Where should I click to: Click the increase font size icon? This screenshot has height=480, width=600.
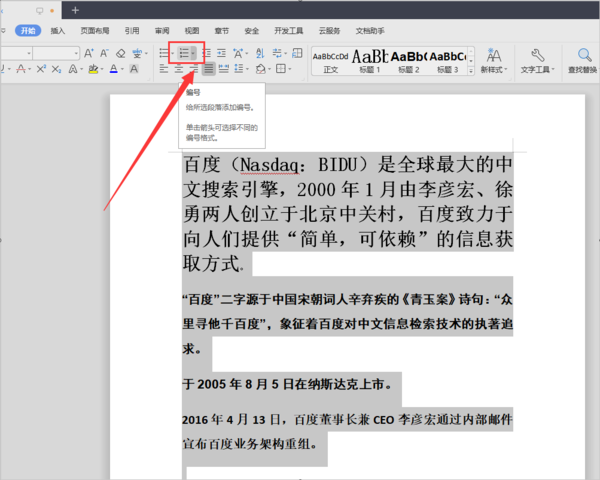88,53
